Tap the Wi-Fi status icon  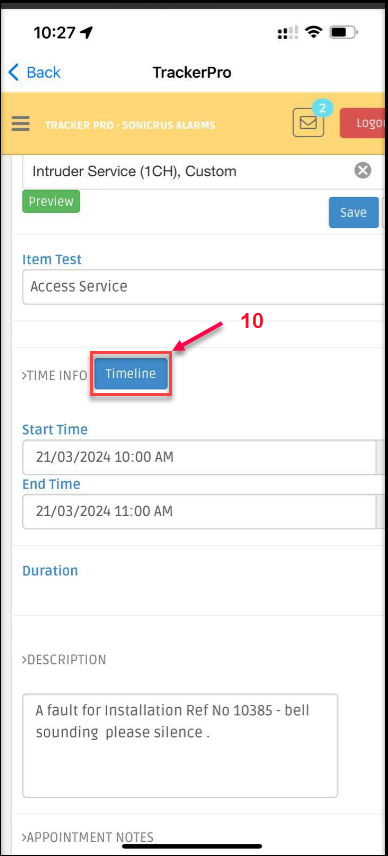tap(314, 33)
